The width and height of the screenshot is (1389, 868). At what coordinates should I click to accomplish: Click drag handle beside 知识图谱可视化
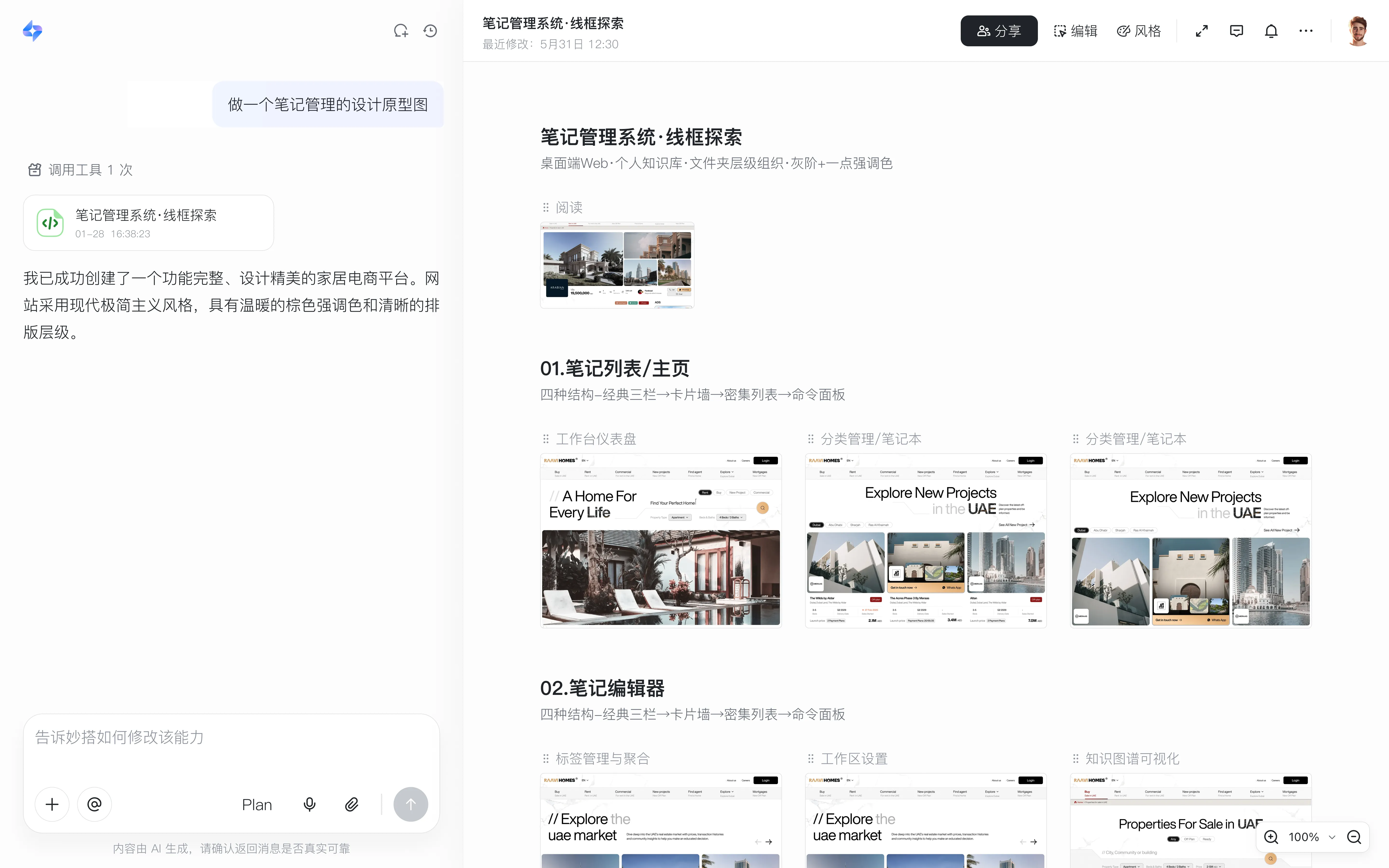point(1076,759)
